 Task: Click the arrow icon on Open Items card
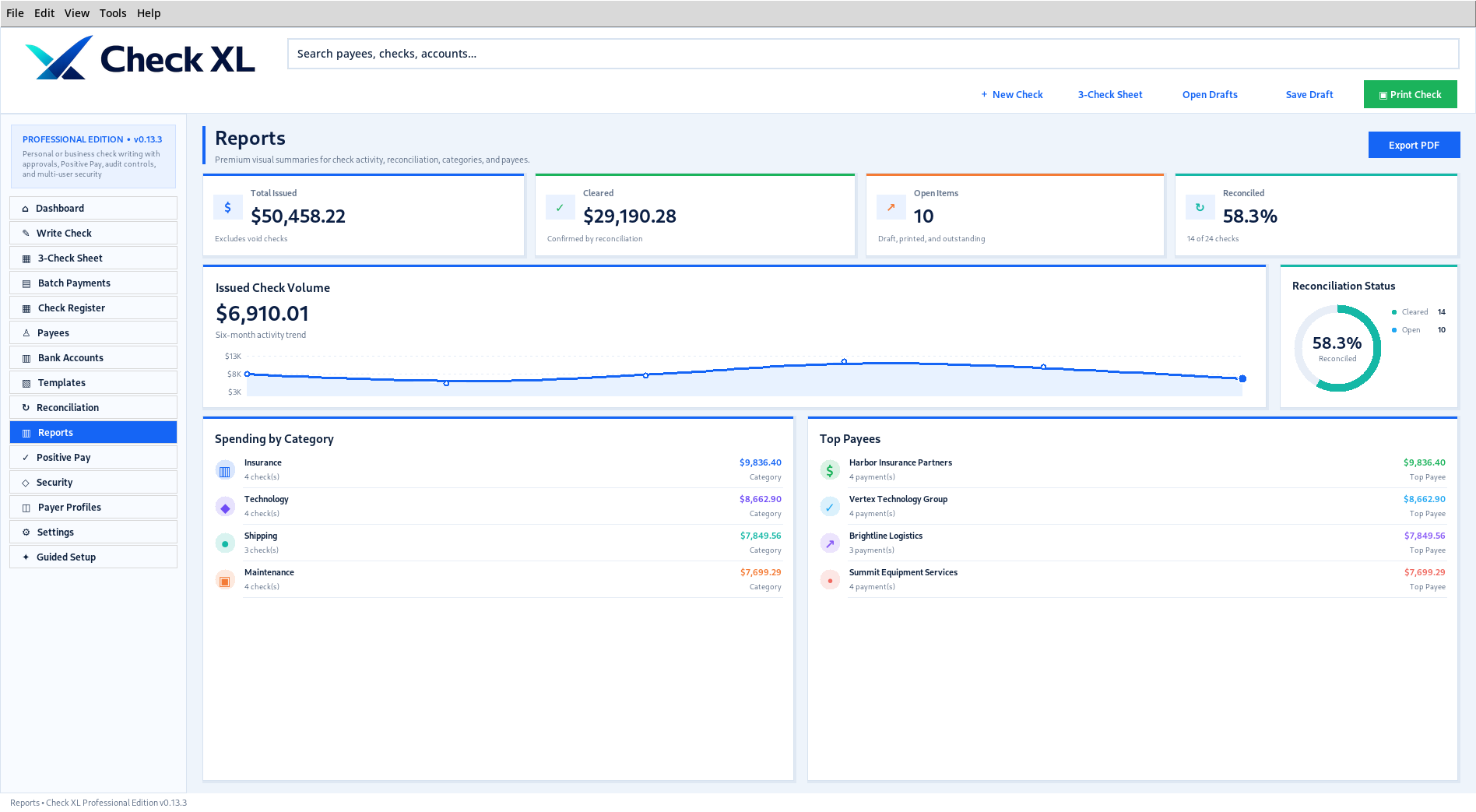[x=891, y=208]
